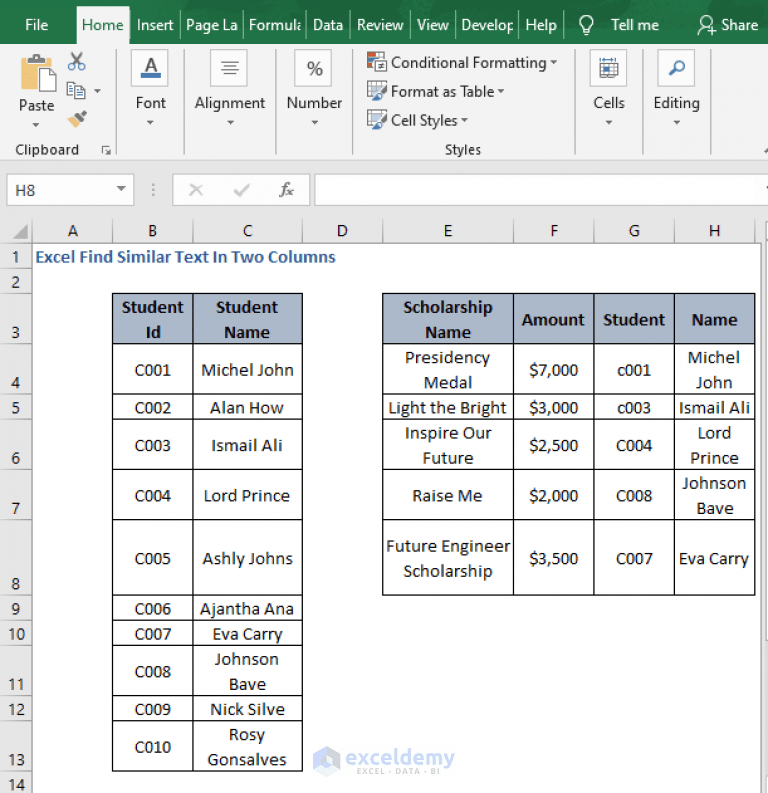
Task: Click the Copy icon in Clipboard
Action: pyautogui.click(x=76, y=91)
